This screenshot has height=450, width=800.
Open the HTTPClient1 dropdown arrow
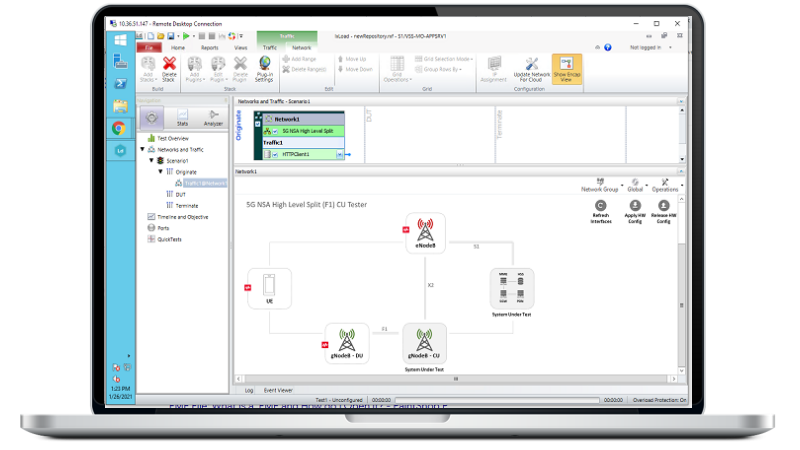[x=340, y=154]
